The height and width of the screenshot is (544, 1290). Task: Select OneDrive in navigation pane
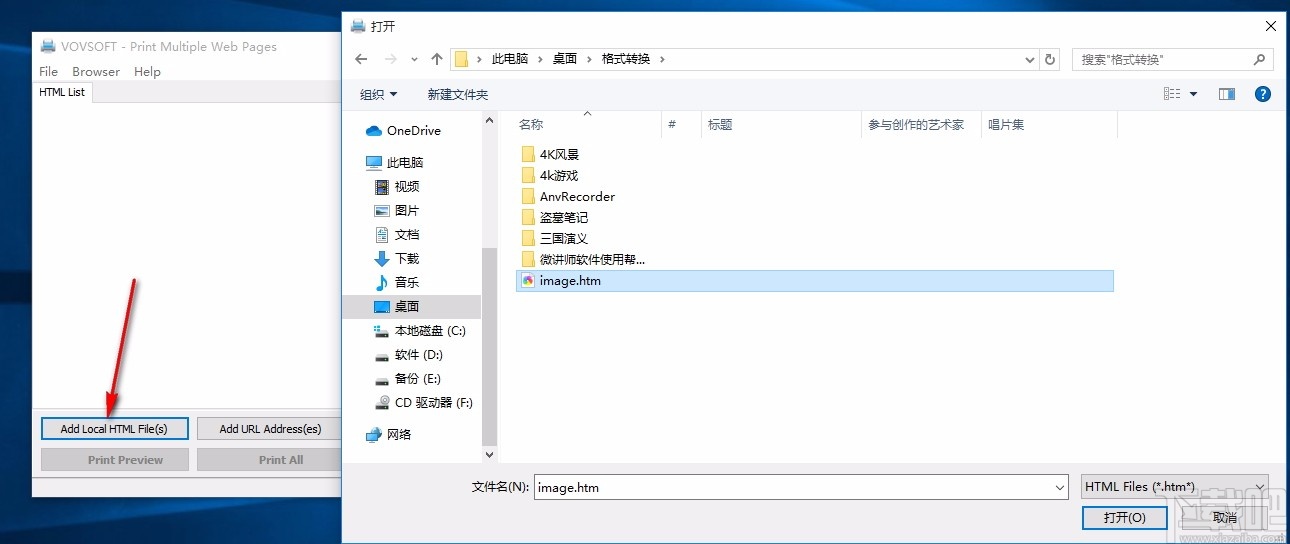pos(413,131)
